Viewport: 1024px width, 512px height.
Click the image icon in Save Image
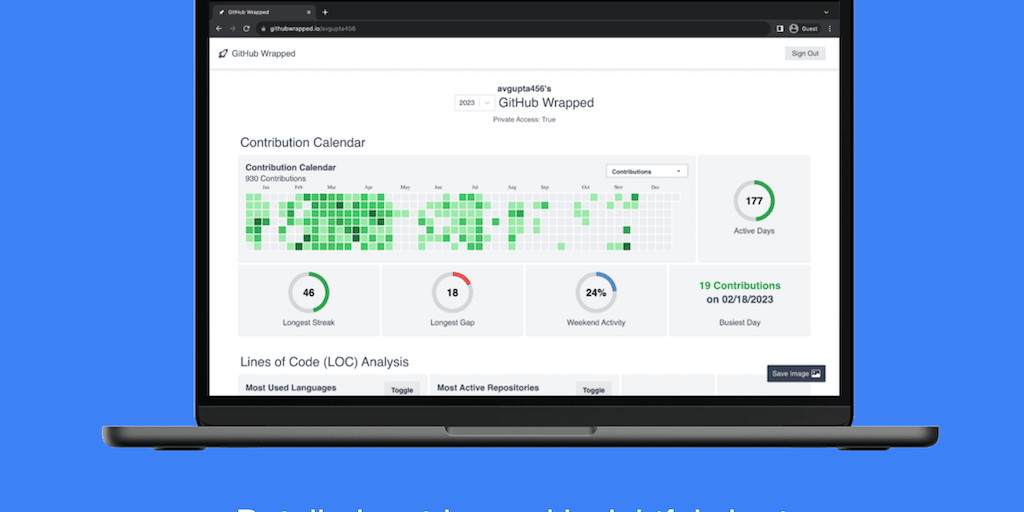coord(816,374)
